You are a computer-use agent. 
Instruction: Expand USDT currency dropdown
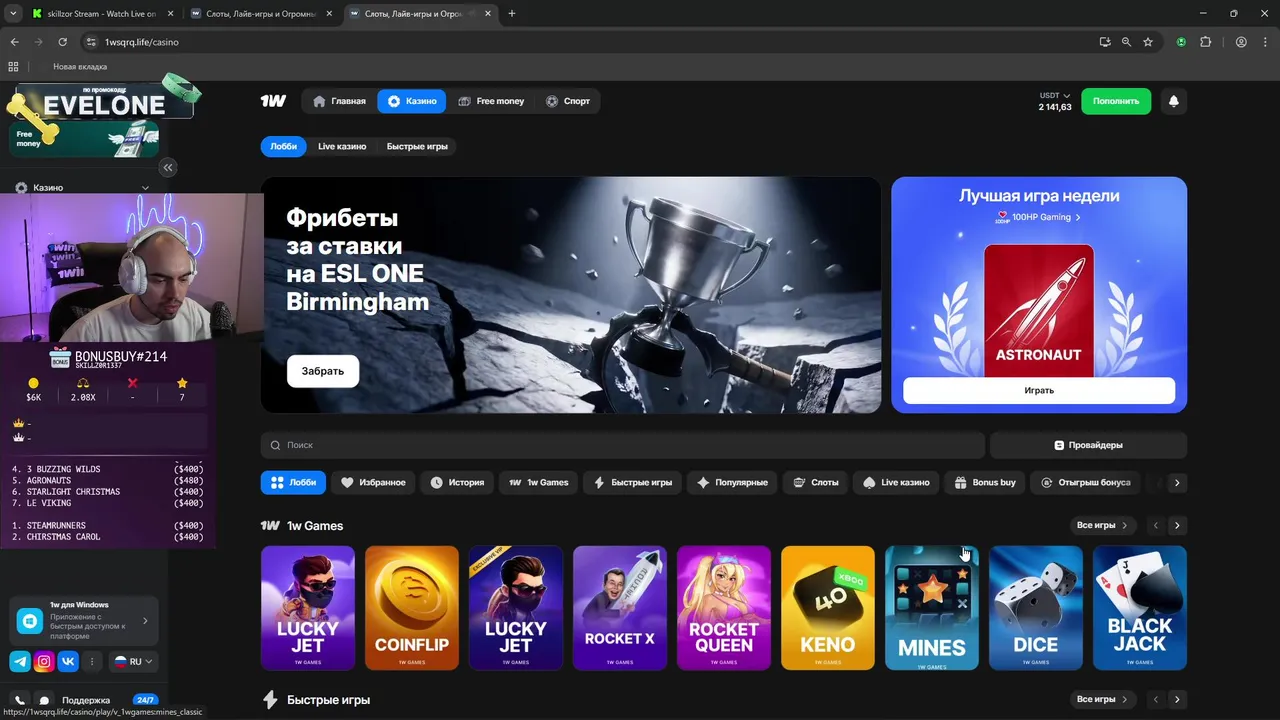(x=1055, y=96)
